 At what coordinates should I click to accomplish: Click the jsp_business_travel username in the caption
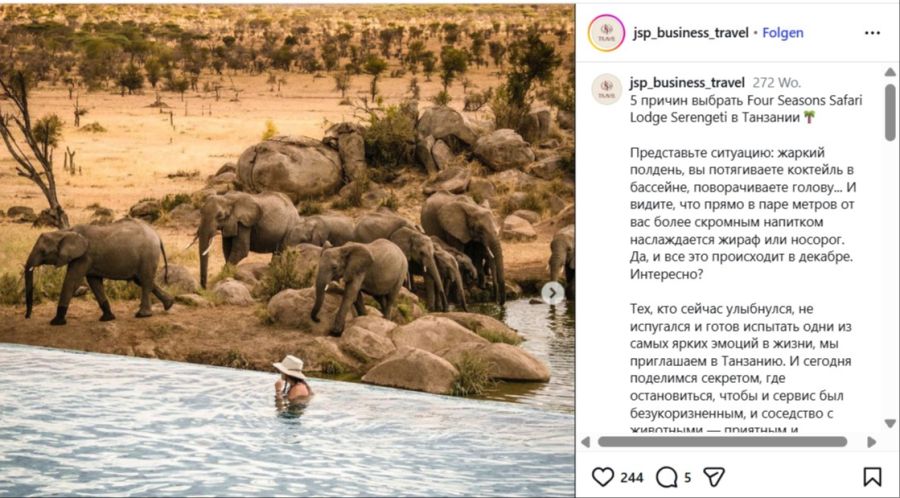coord(687,83)
